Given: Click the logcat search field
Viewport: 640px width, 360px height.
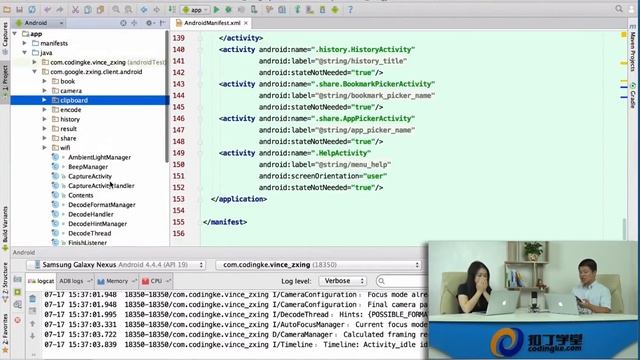Looking at the screenshot, I should tap(402, 281).
